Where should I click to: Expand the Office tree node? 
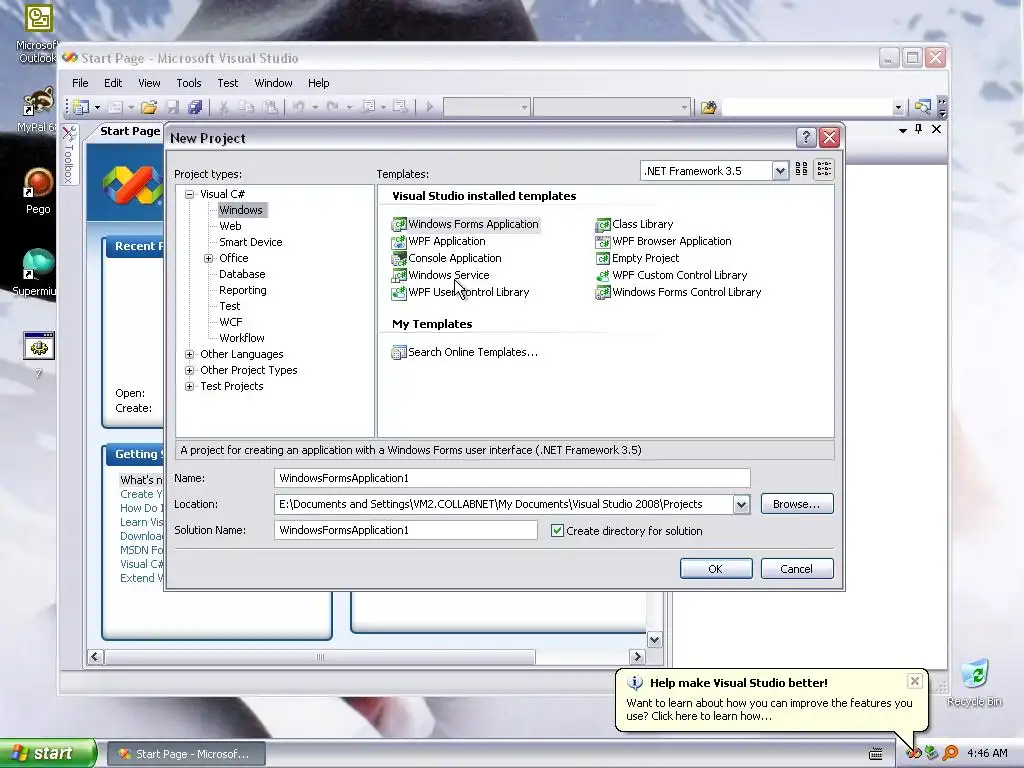pyautogui.click(x=208, y=258)
